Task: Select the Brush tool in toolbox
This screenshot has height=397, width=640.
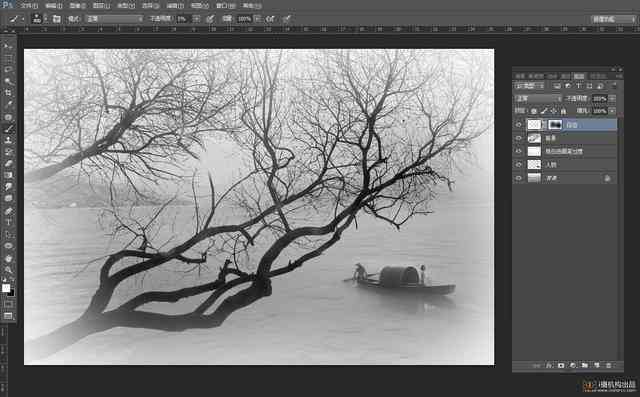Action: click(8, 129)
